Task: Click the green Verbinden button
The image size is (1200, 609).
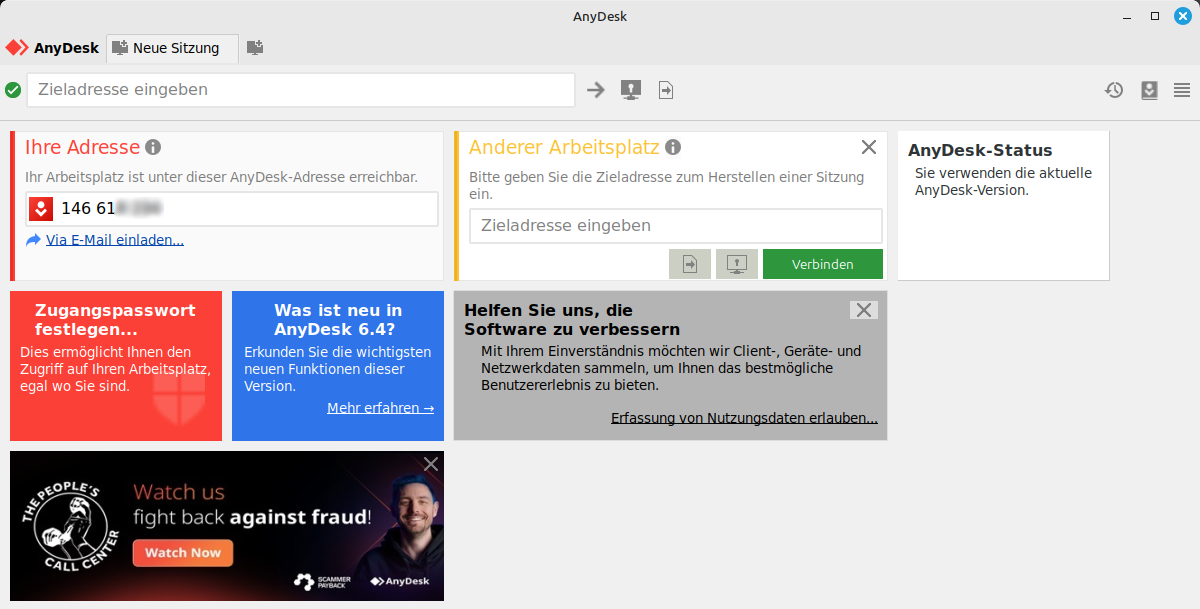Action: (x=823, y=264)
